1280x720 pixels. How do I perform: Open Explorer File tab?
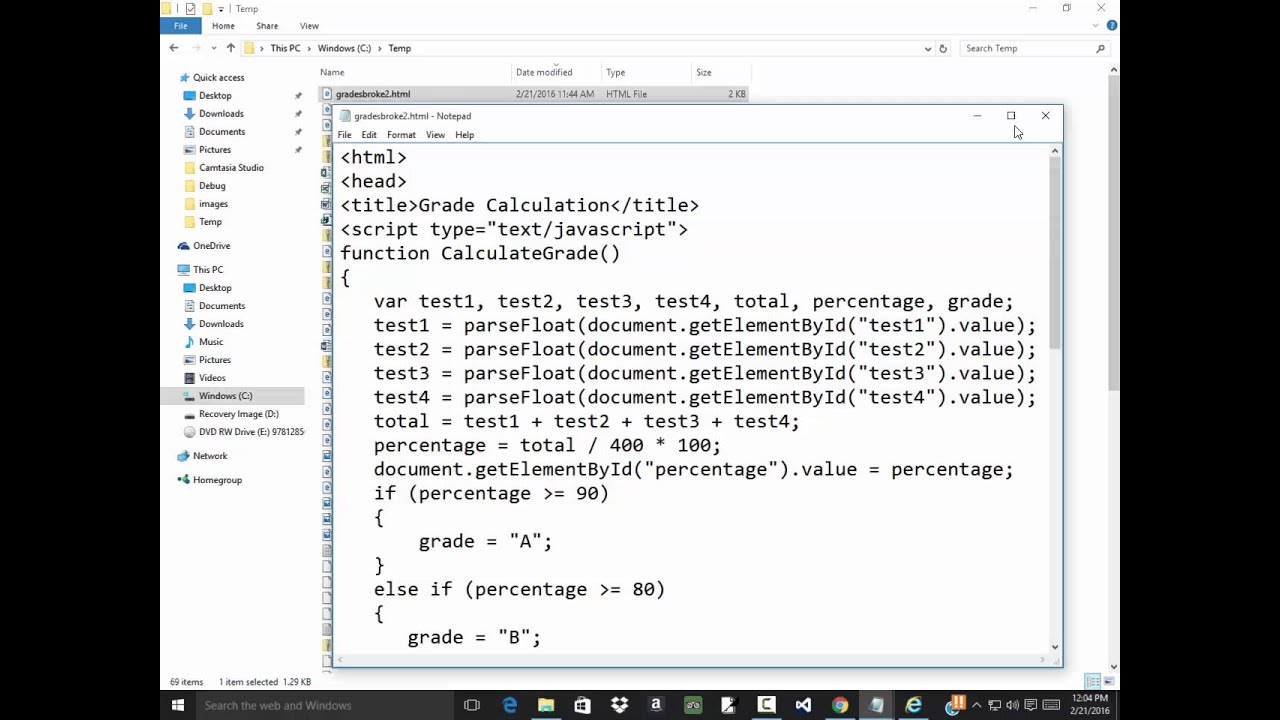(180, 26)
